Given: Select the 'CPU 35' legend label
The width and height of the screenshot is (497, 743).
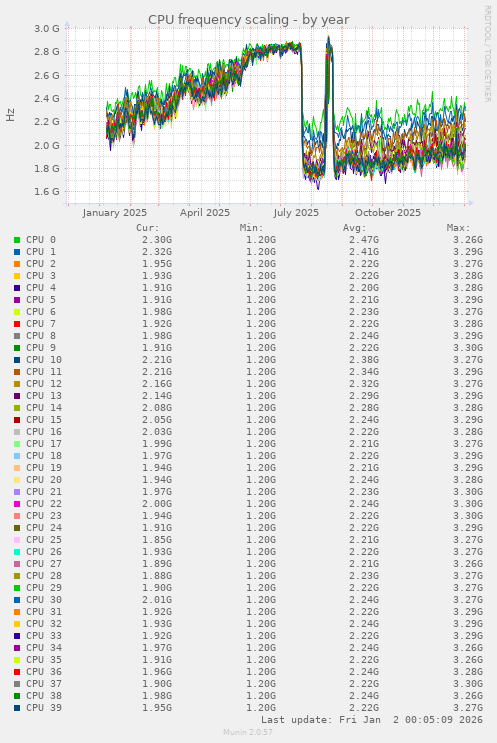Looking at the screenshot, I should click(x=44, y=660).
